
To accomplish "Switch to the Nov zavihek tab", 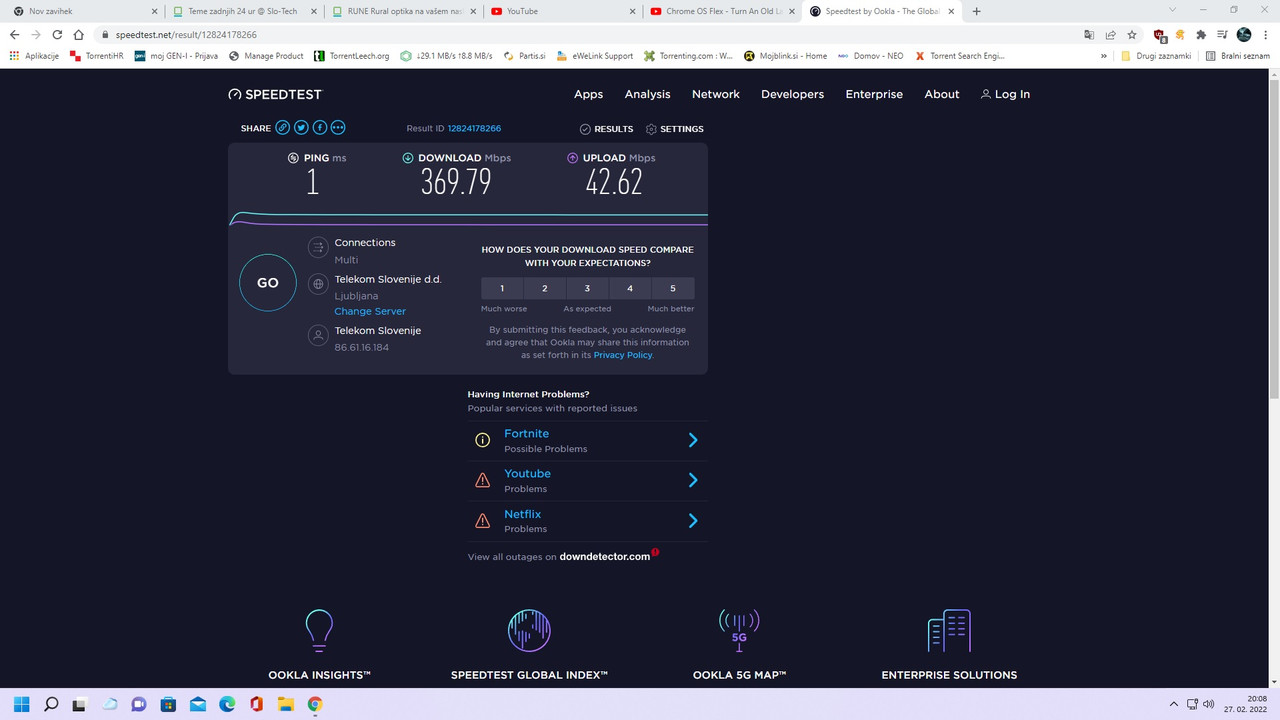I will coord(85,11).
